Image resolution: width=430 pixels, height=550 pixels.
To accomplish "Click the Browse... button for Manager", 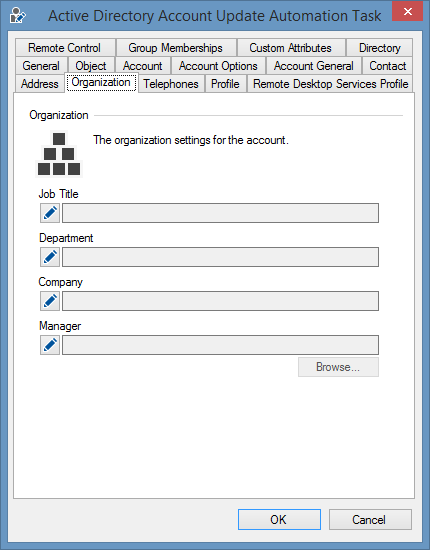I will [x=338, y=367].
